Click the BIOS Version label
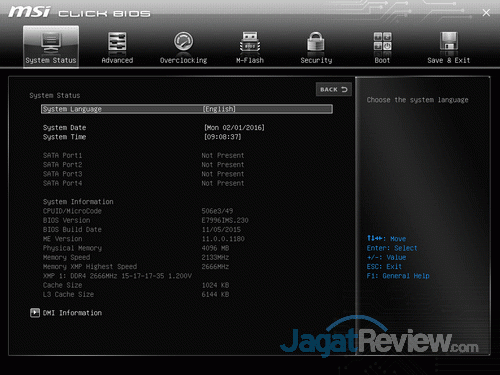This screenshot has height=375, width=500. (66, 220)
